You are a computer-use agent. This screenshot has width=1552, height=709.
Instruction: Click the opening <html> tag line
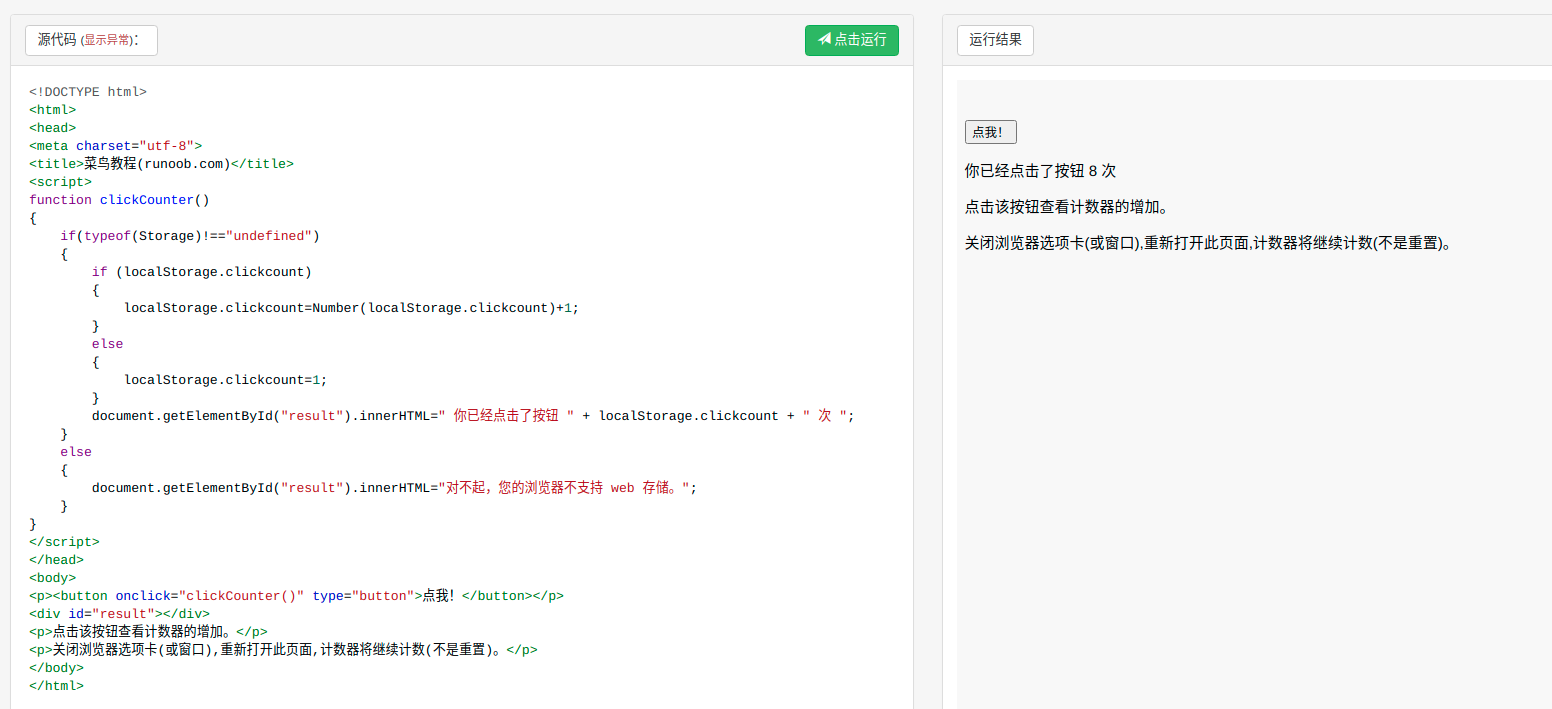(x=52, y=110)
